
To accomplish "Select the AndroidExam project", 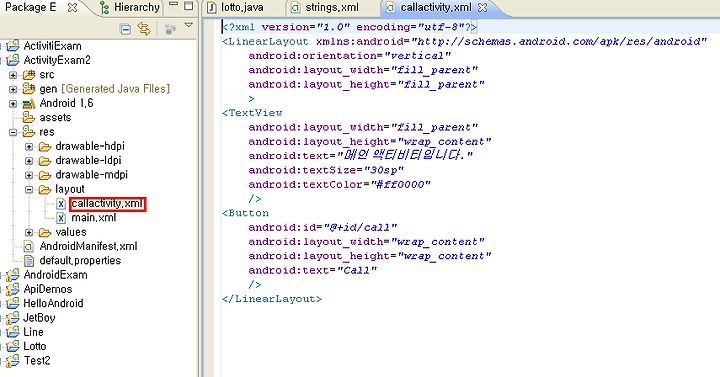I will pyautogui.click(x=55, y=275).
